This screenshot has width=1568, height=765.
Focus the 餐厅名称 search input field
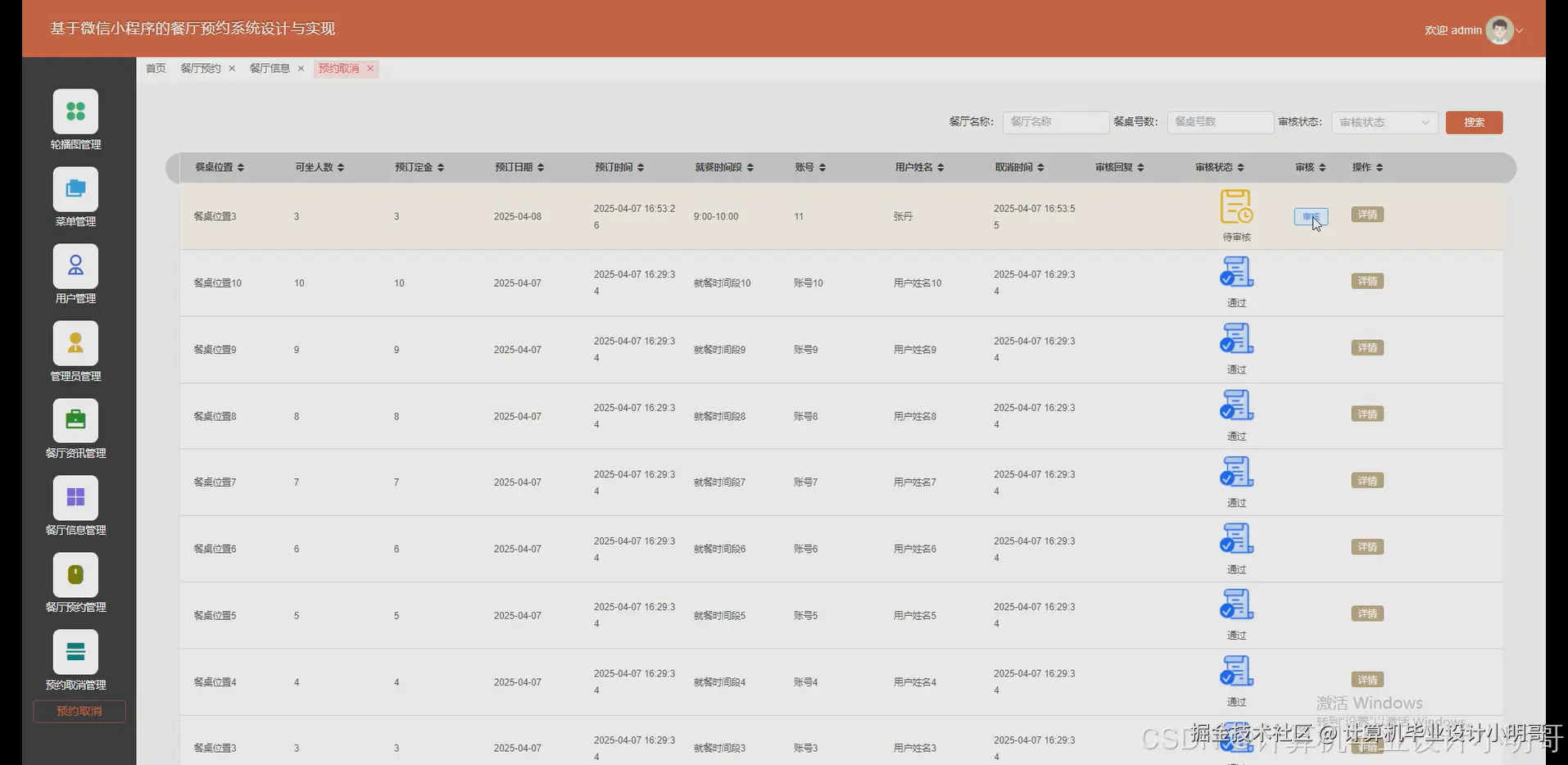click(1056, 122)
